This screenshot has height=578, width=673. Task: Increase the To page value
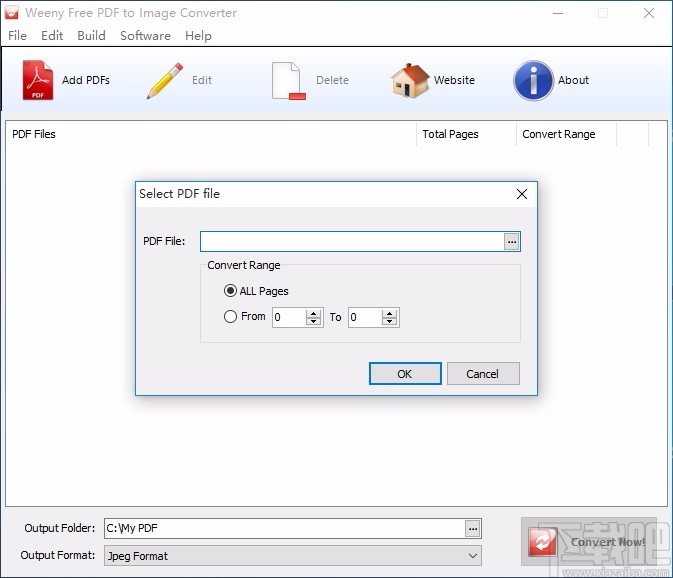(x=389, y=313)
